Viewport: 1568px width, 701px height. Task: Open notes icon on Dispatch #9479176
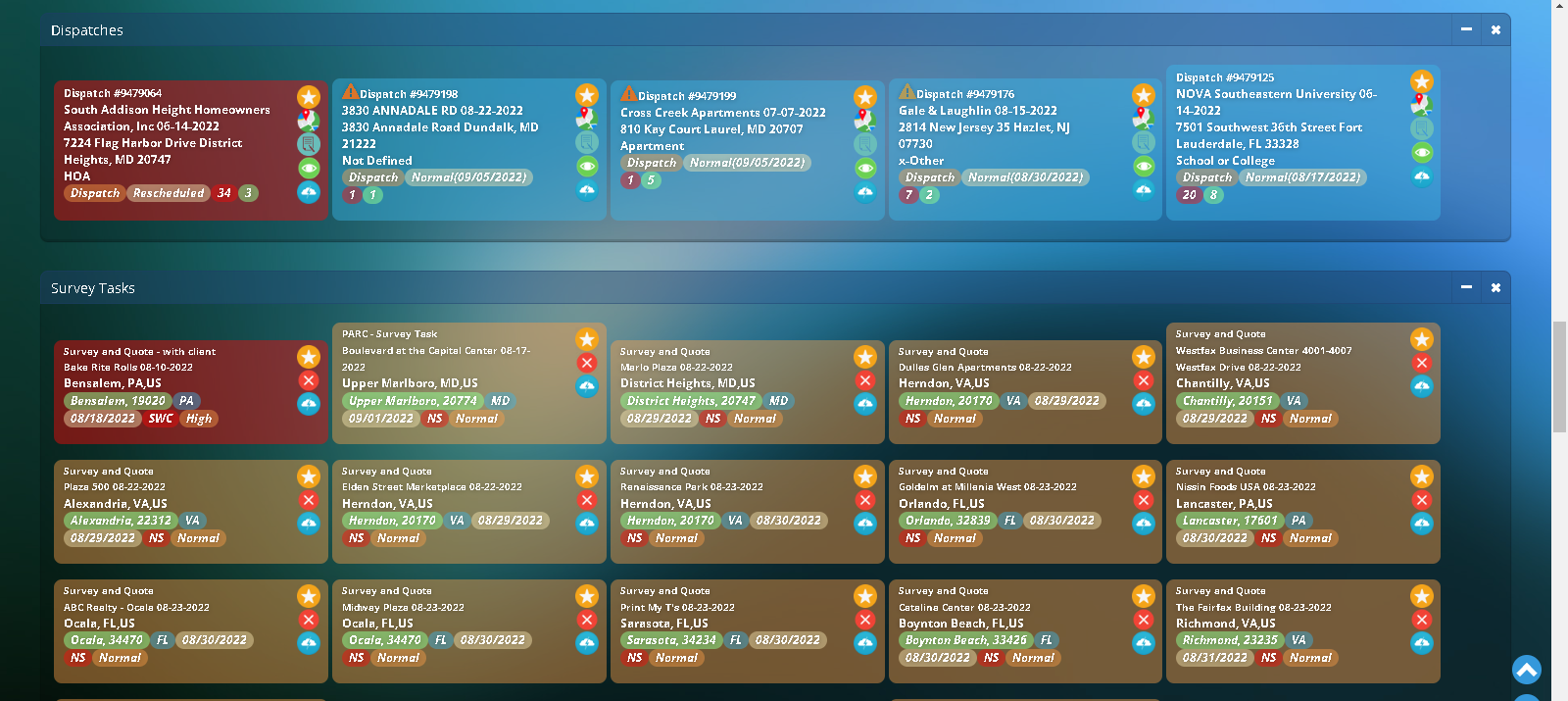[1144, 142]
